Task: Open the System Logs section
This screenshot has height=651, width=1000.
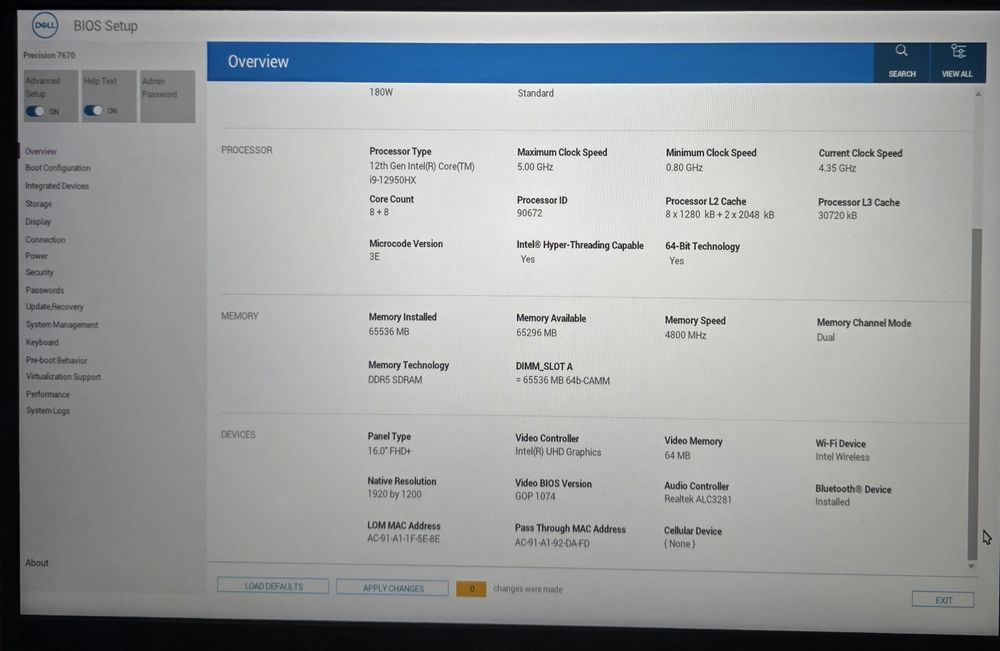Action: (x=48, y=411)
